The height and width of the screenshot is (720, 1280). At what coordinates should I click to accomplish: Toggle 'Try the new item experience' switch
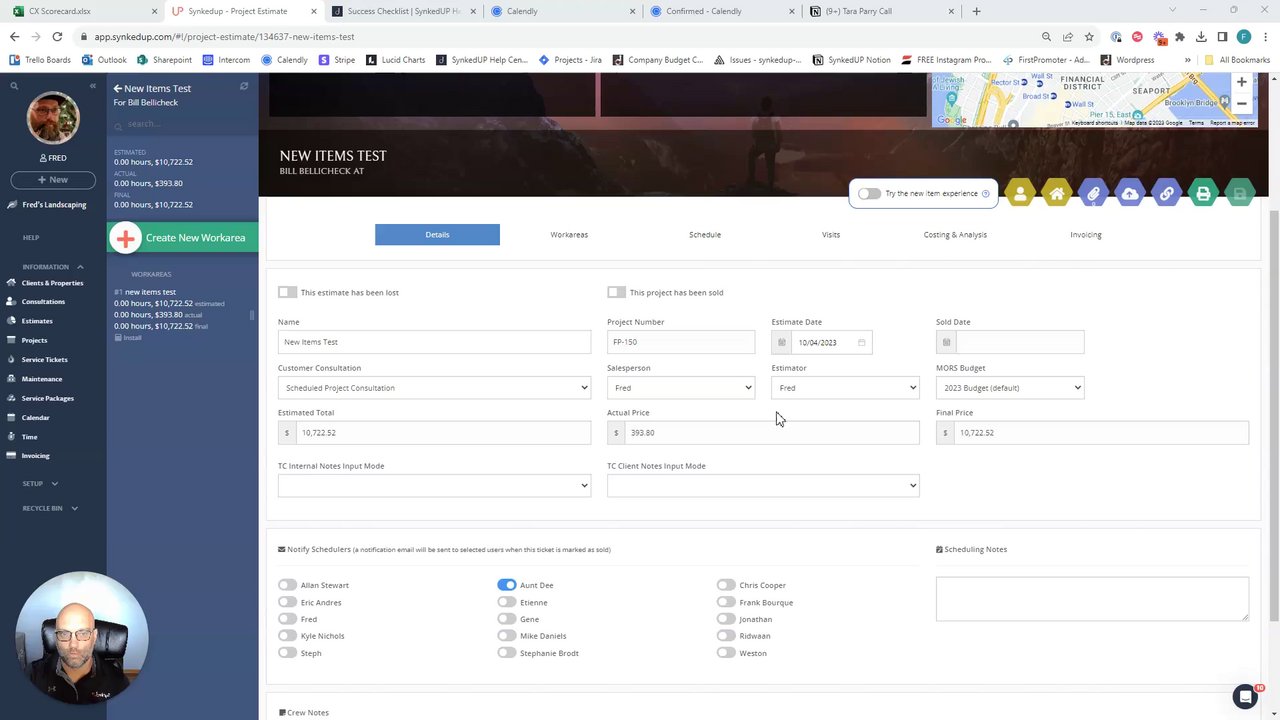click(869, 194)
